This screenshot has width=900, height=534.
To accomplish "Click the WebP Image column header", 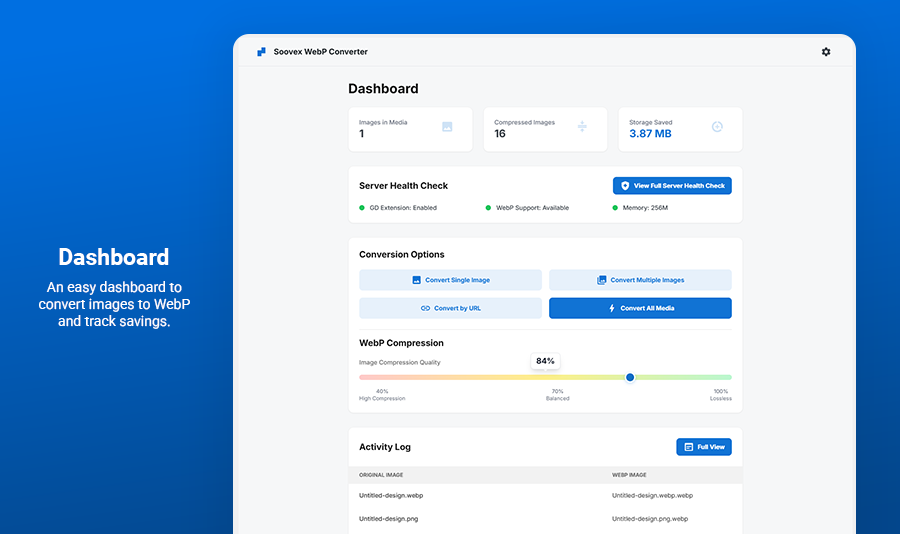I will [629, 475].
